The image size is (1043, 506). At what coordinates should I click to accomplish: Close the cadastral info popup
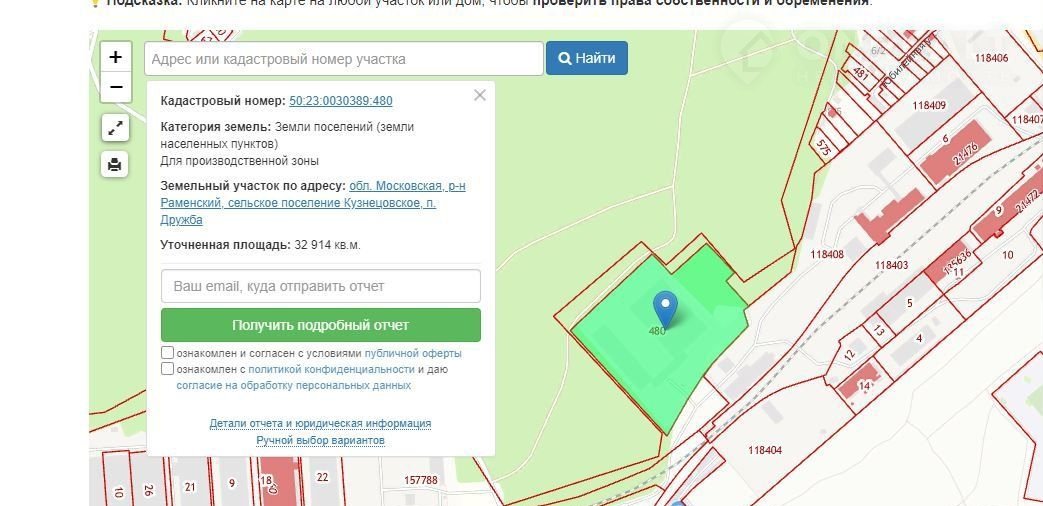(x=480, y=95)
